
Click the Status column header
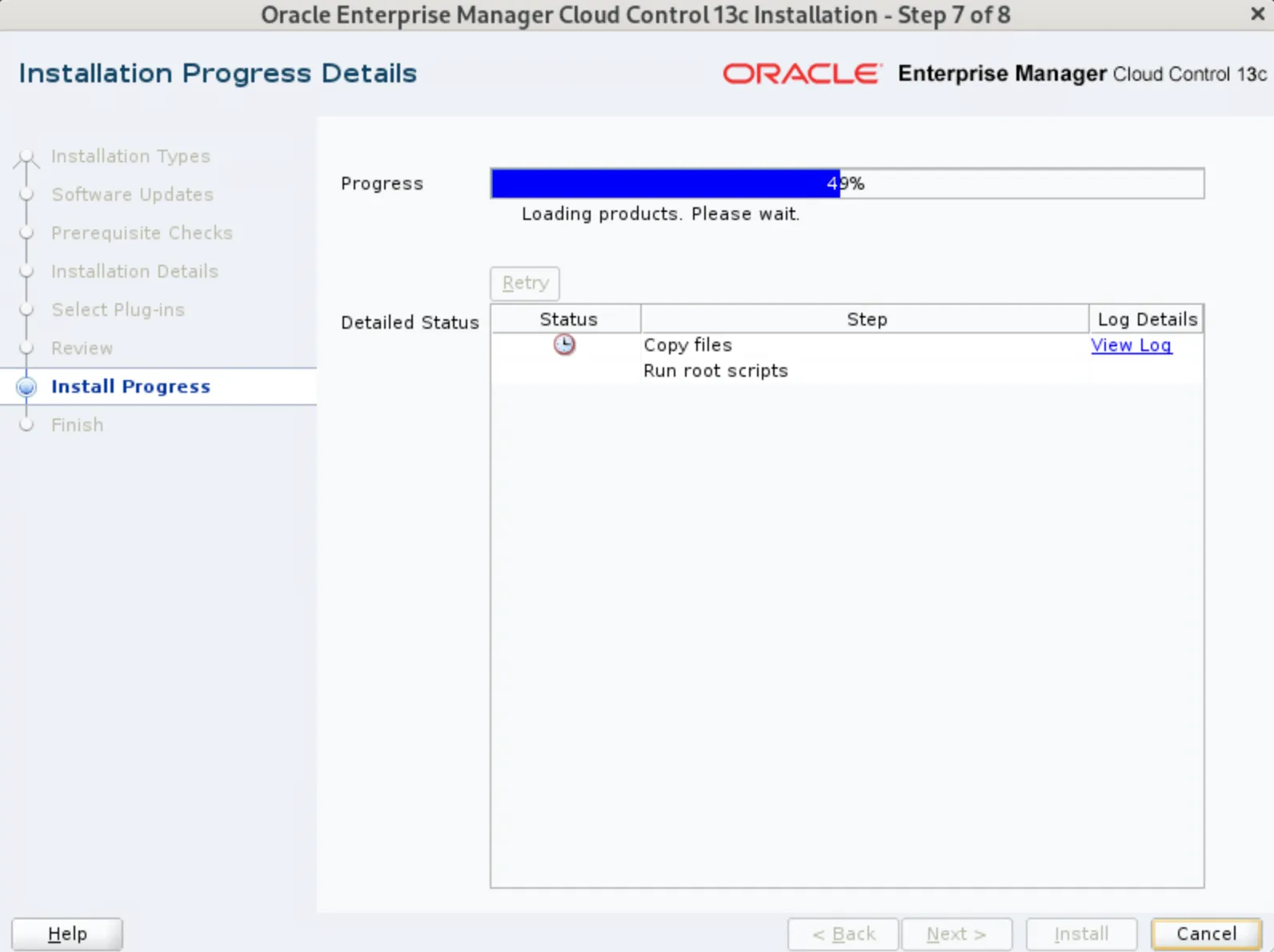[567, 319]
